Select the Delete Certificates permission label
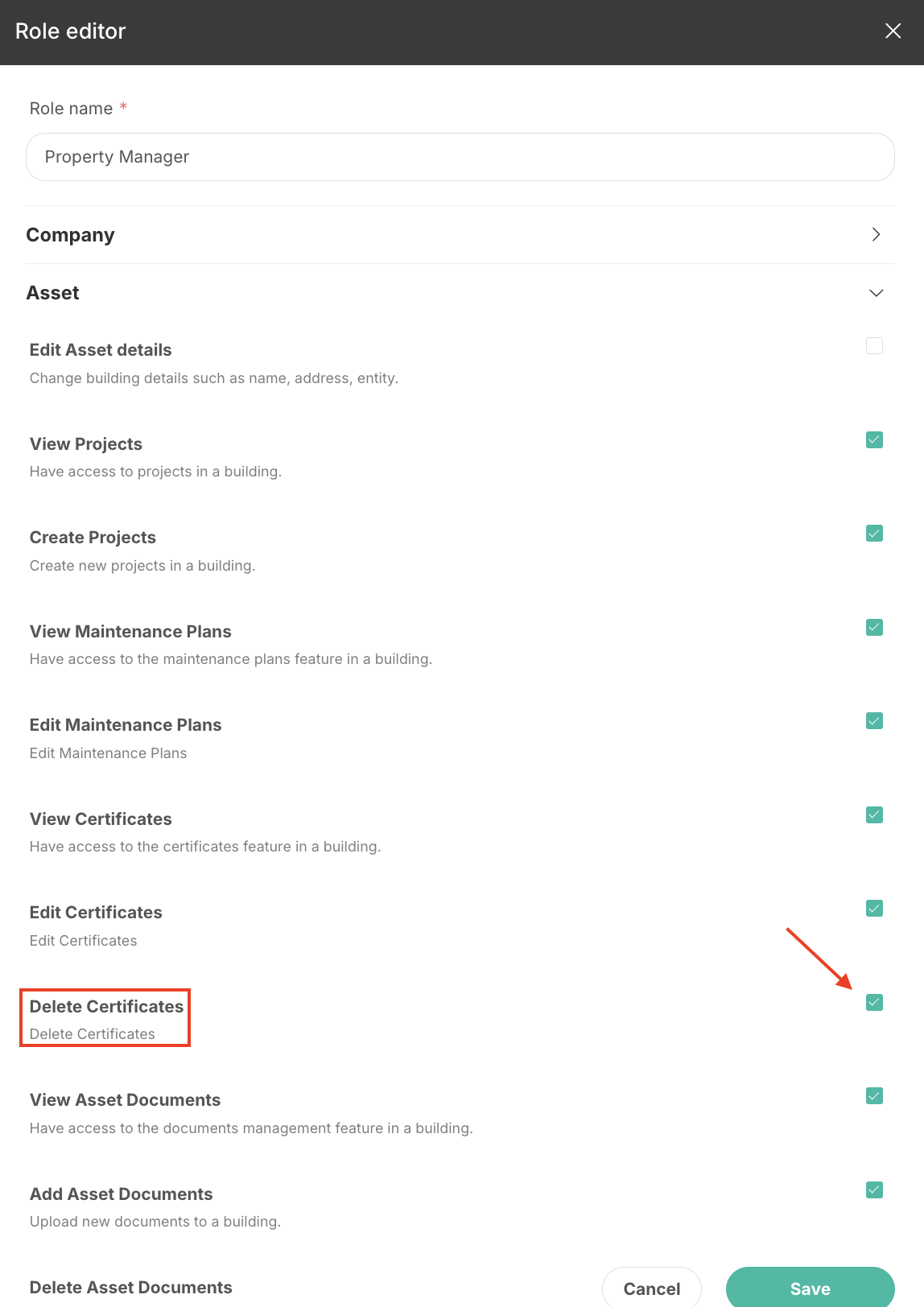This screenshot has width=924, height=1307. coord(106,1007)
